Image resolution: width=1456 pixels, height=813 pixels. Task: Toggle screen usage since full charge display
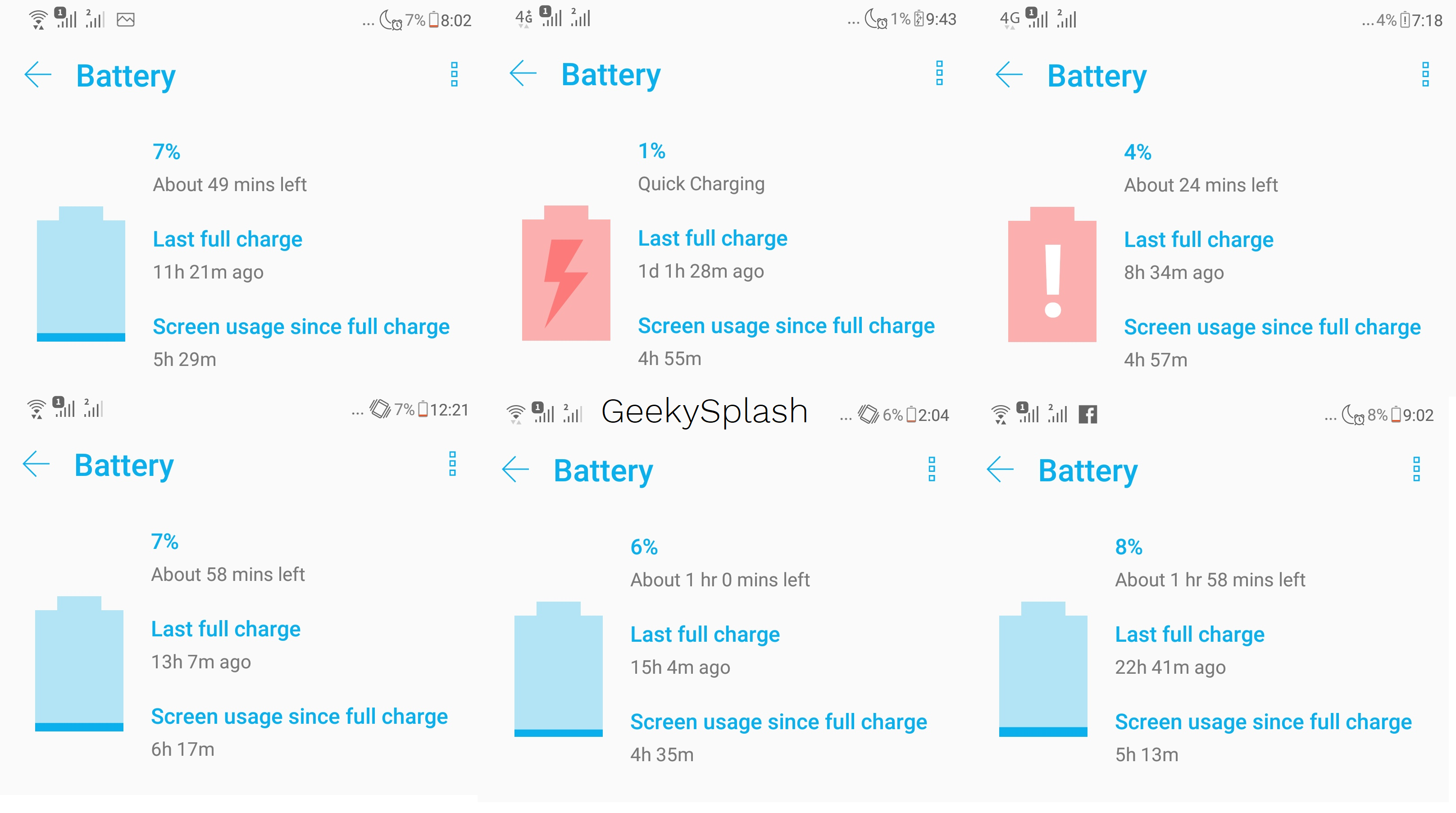pos(300,325)
